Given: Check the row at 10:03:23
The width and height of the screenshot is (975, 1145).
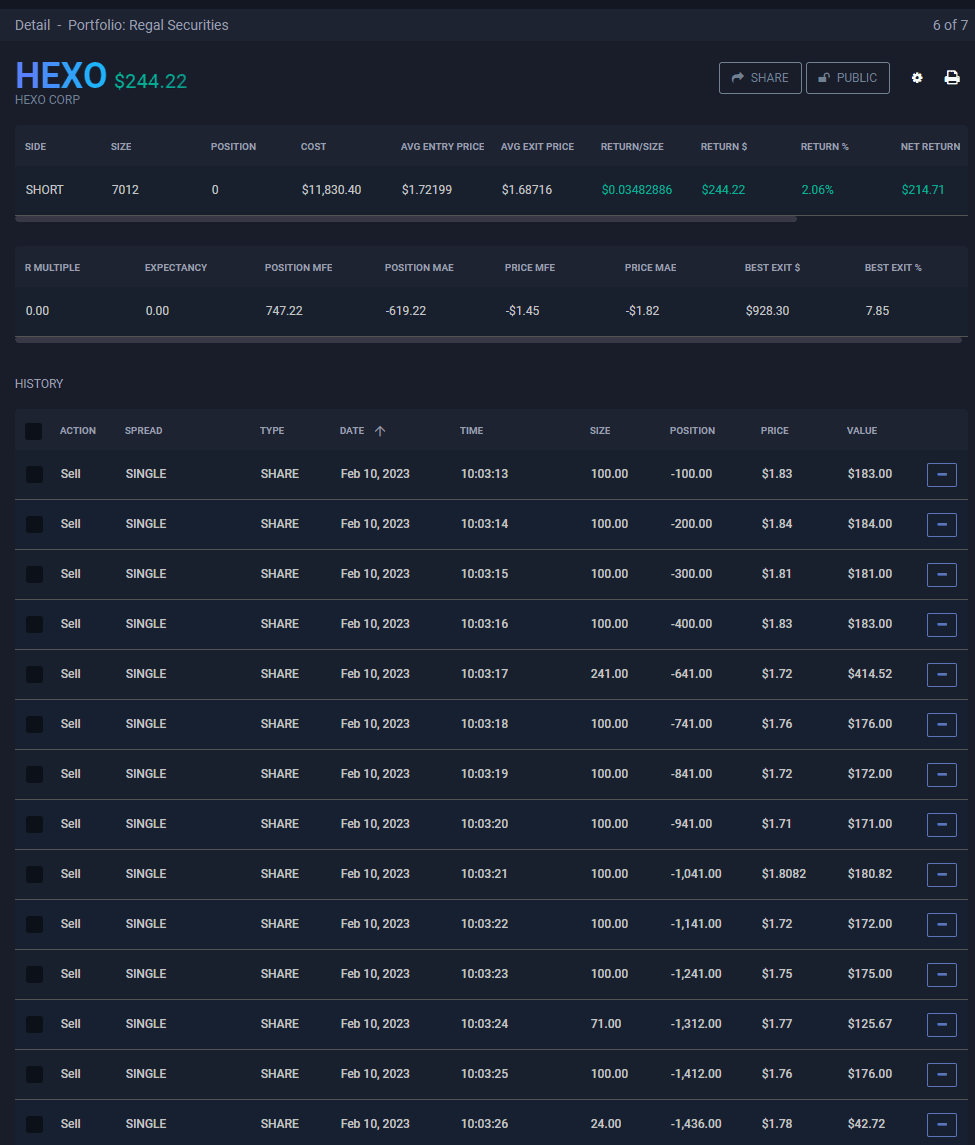Looking at the screenshot, I should [34, 974].
